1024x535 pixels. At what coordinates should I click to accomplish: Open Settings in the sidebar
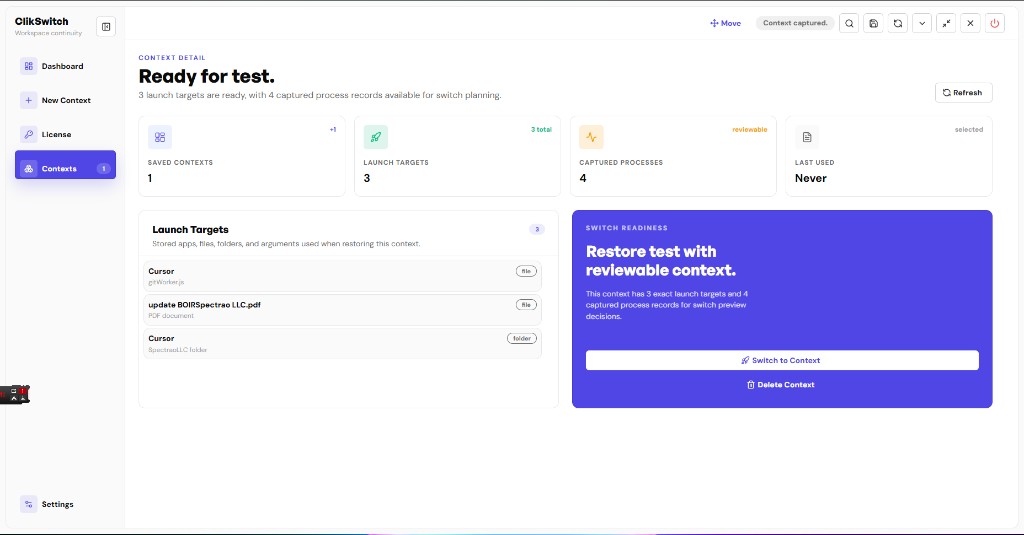65,504
